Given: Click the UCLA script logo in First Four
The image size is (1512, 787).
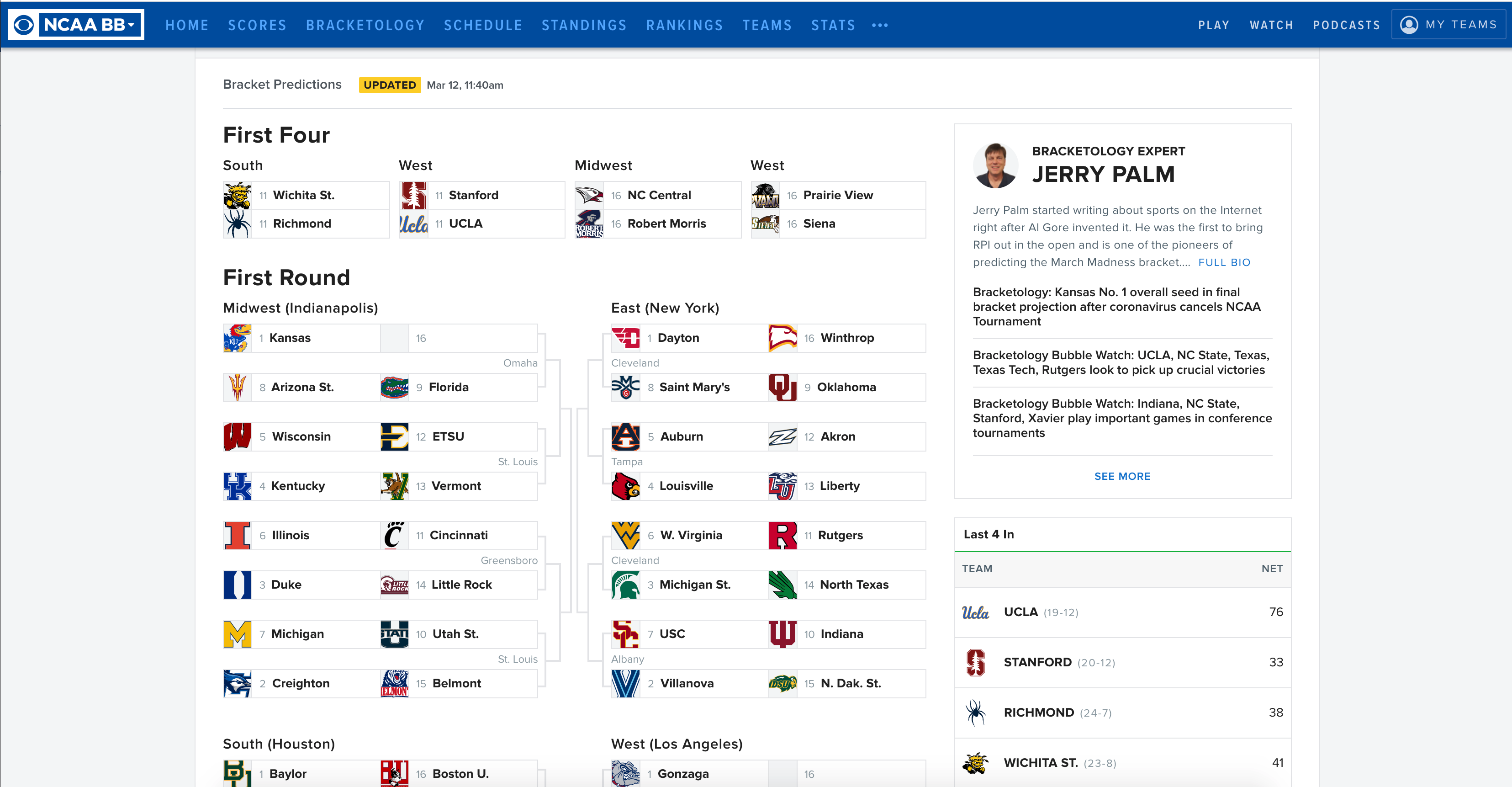Looking at the screenshot, I should coord(413,224).
